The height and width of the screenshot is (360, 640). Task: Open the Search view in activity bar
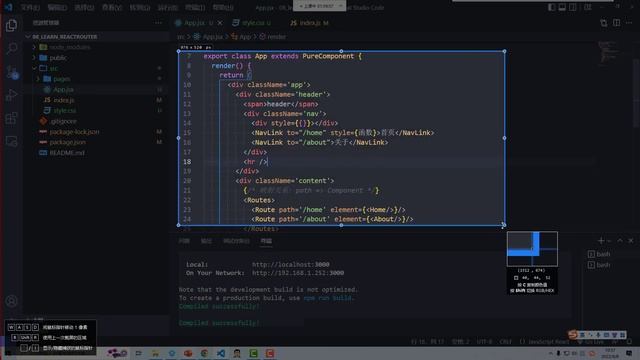pyautogui.click(x=11, y=49)
